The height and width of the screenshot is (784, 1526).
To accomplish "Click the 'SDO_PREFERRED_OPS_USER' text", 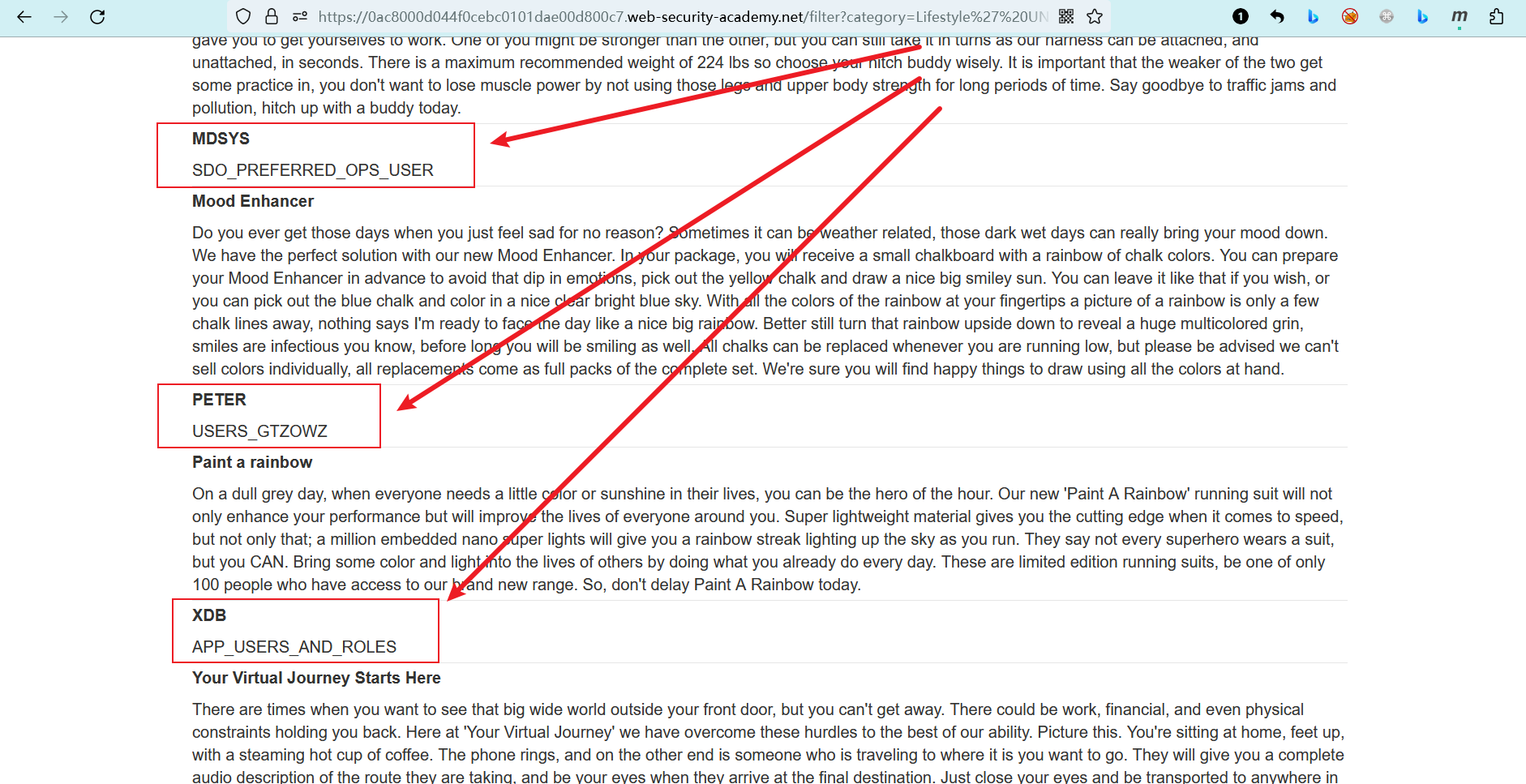I will 313,170.
